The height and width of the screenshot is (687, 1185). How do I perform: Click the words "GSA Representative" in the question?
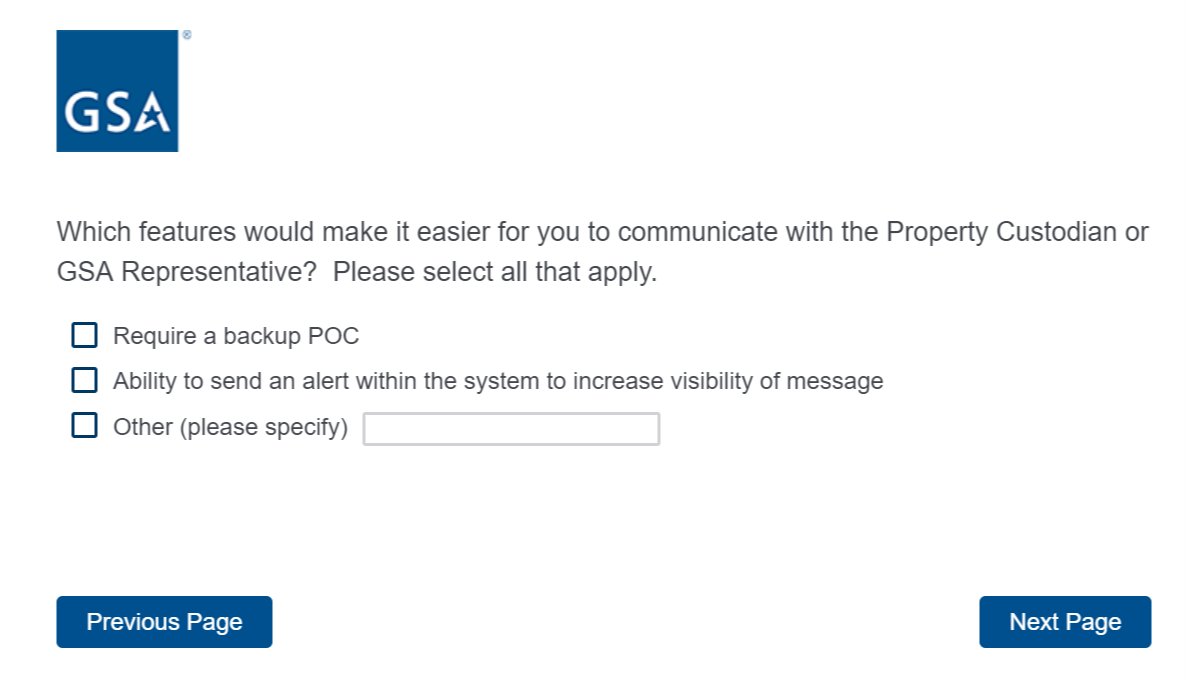pyautogui.click(x=186, y=272)
